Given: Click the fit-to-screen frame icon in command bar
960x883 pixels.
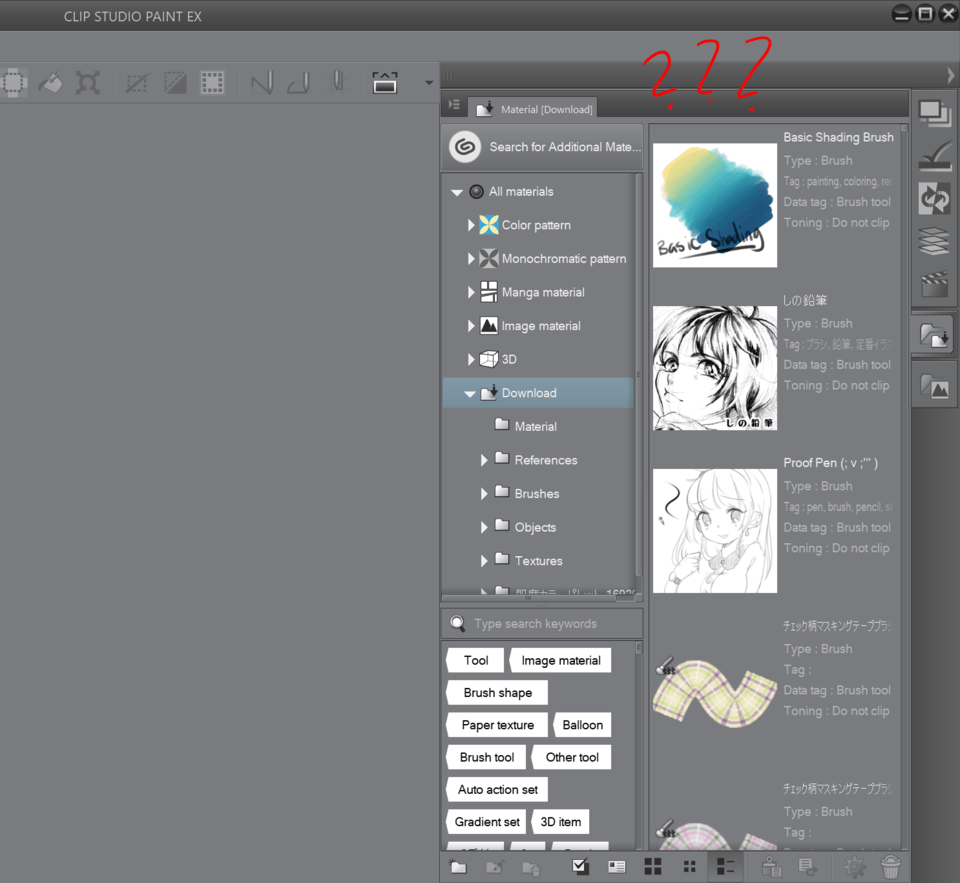Looking at the screenshot, I should tap(384, 83).
